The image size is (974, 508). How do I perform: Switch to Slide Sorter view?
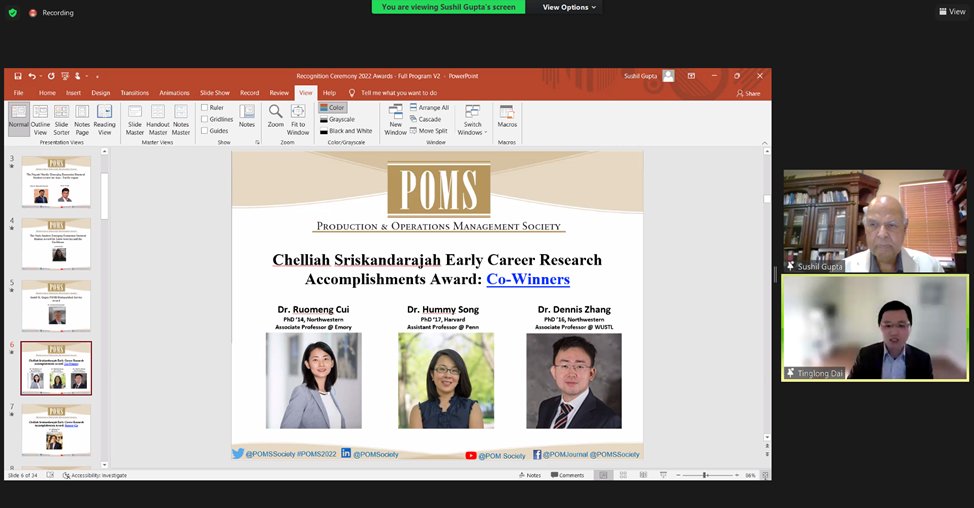click(x=61, y=119)
